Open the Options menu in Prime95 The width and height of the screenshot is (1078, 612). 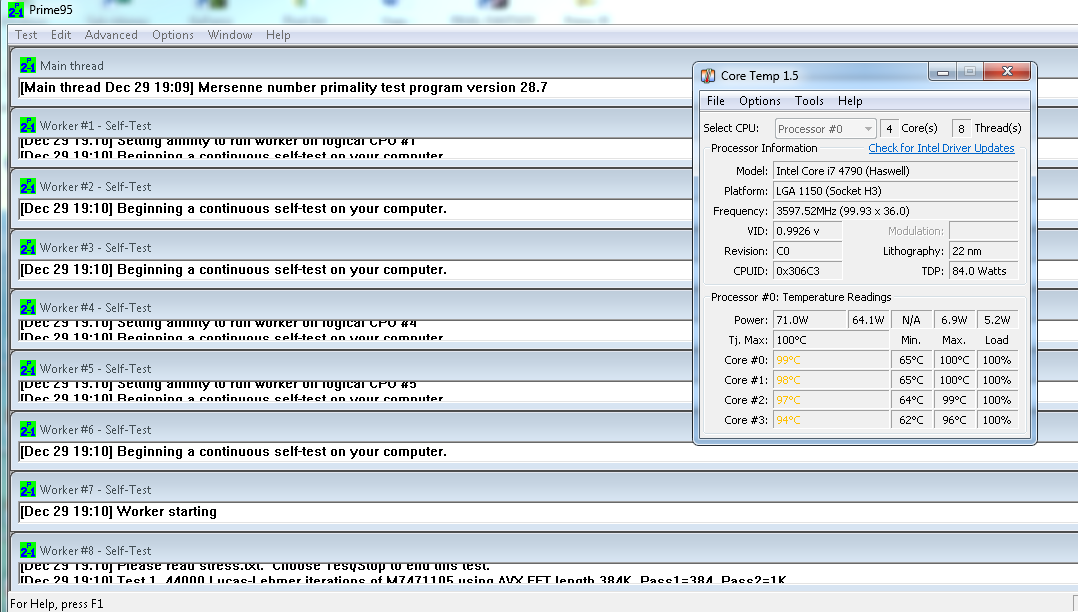pos(173,34)
